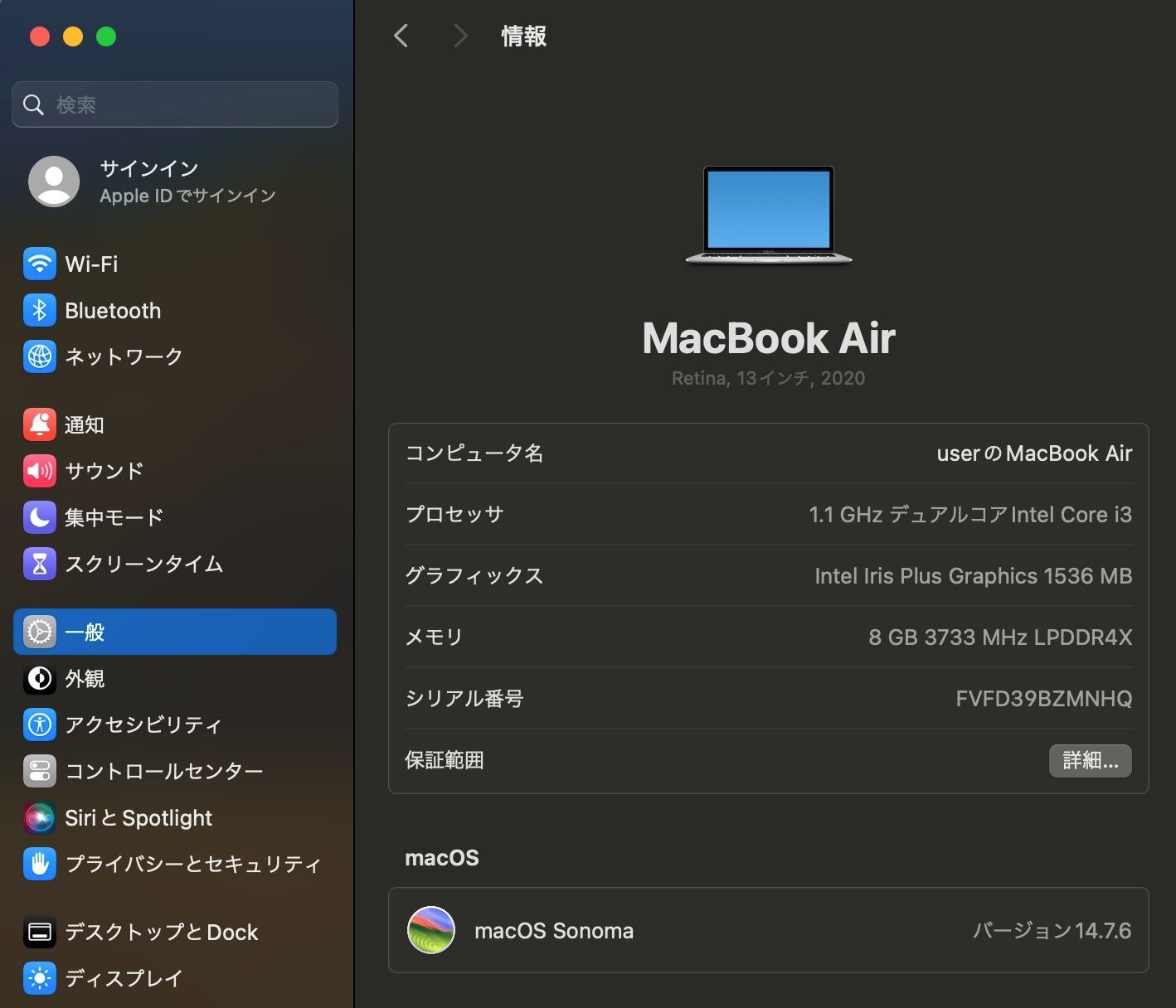The height and width of the screenshot is (1008, 1176).
Task: Click the アクセシビリティ icon
Action: coord(39,724)
